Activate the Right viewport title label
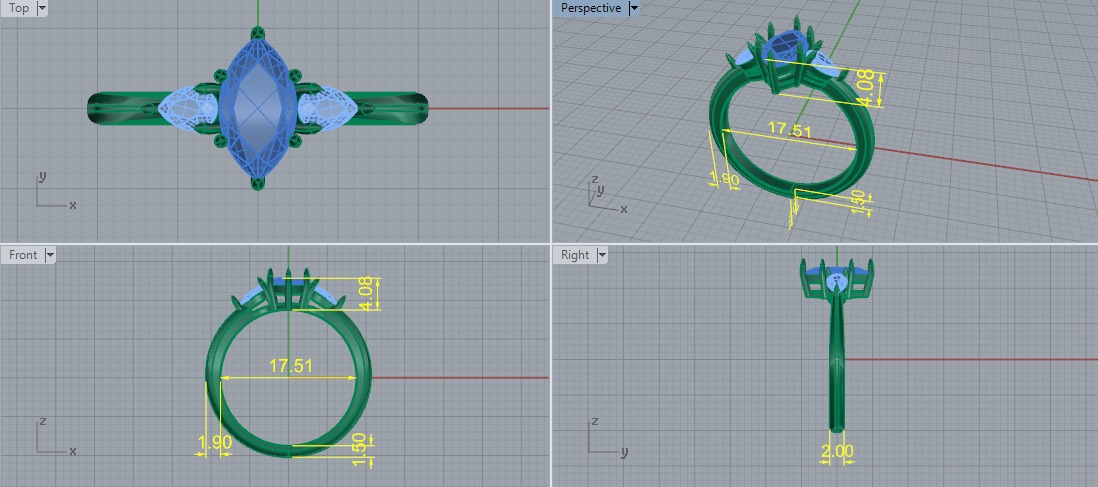 576,255
